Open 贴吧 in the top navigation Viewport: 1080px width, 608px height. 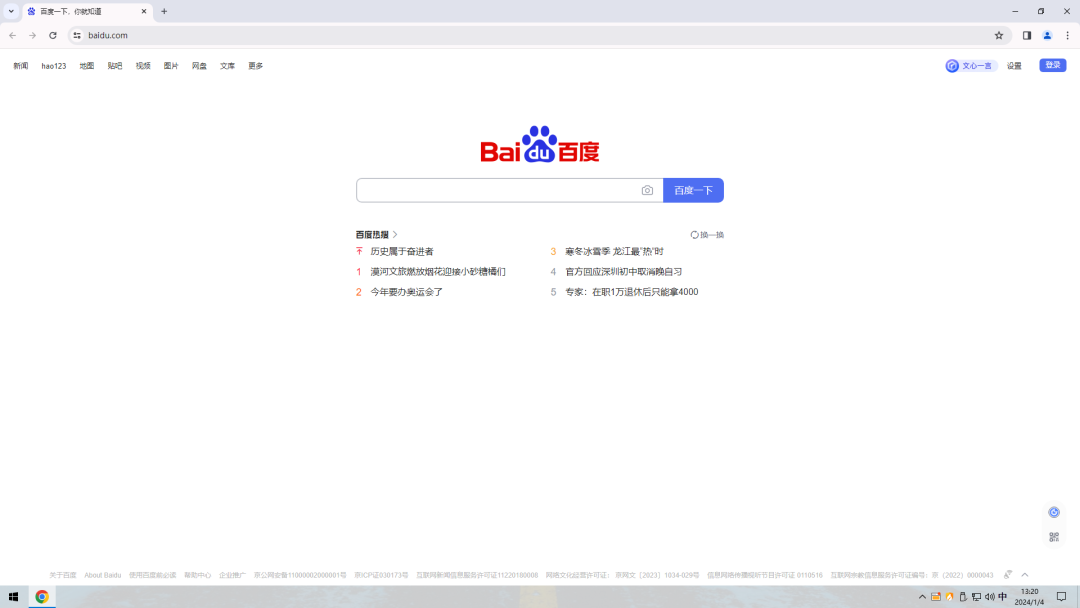[115, 66]
